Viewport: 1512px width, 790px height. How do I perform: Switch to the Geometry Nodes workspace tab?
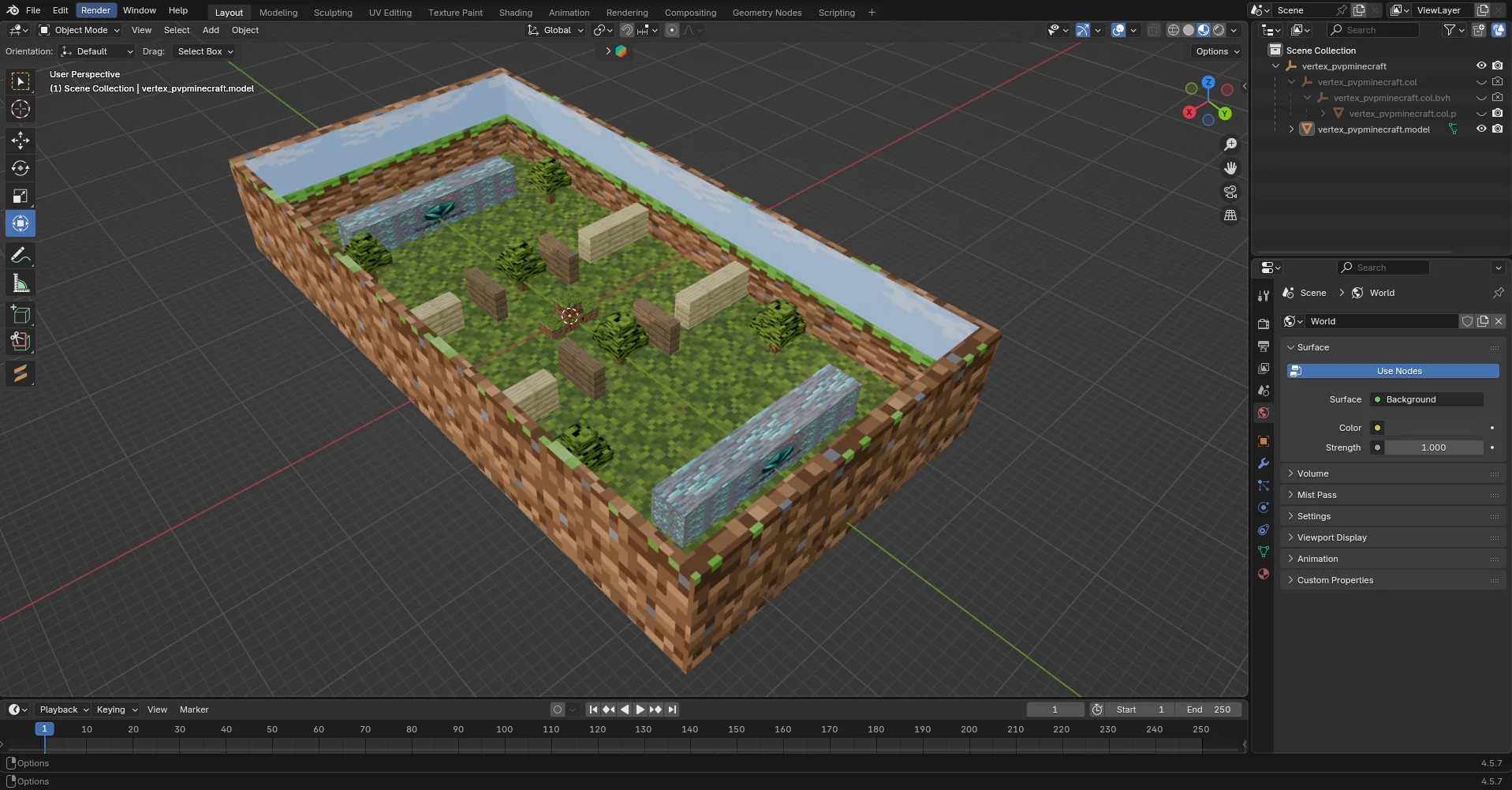pyautogui.click(x=767, y=13)
